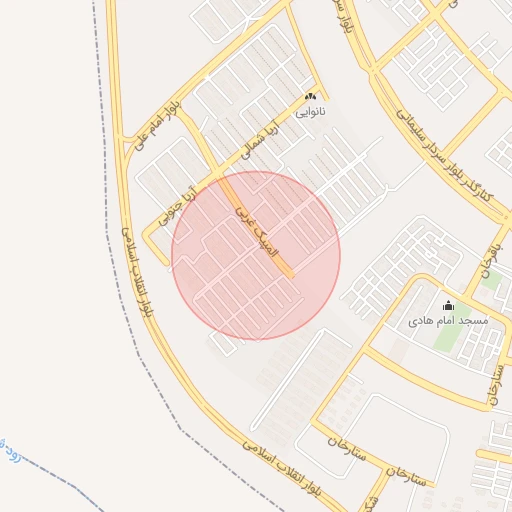Screen dimensions: 512x512
Task: Open the مسجد امام هادی label
Action: coord(448,321)
